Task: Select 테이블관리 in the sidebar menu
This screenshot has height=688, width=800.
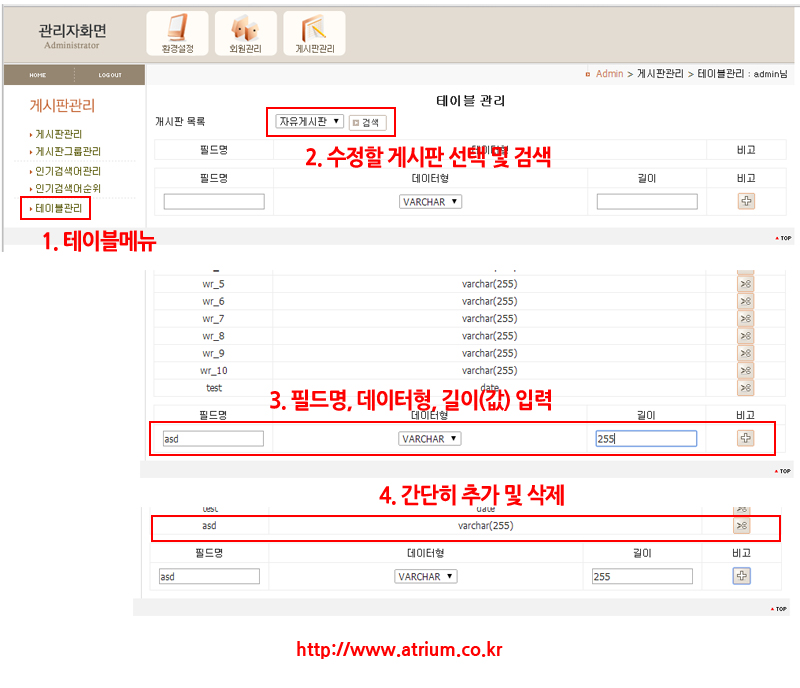Action: point(58,208)
